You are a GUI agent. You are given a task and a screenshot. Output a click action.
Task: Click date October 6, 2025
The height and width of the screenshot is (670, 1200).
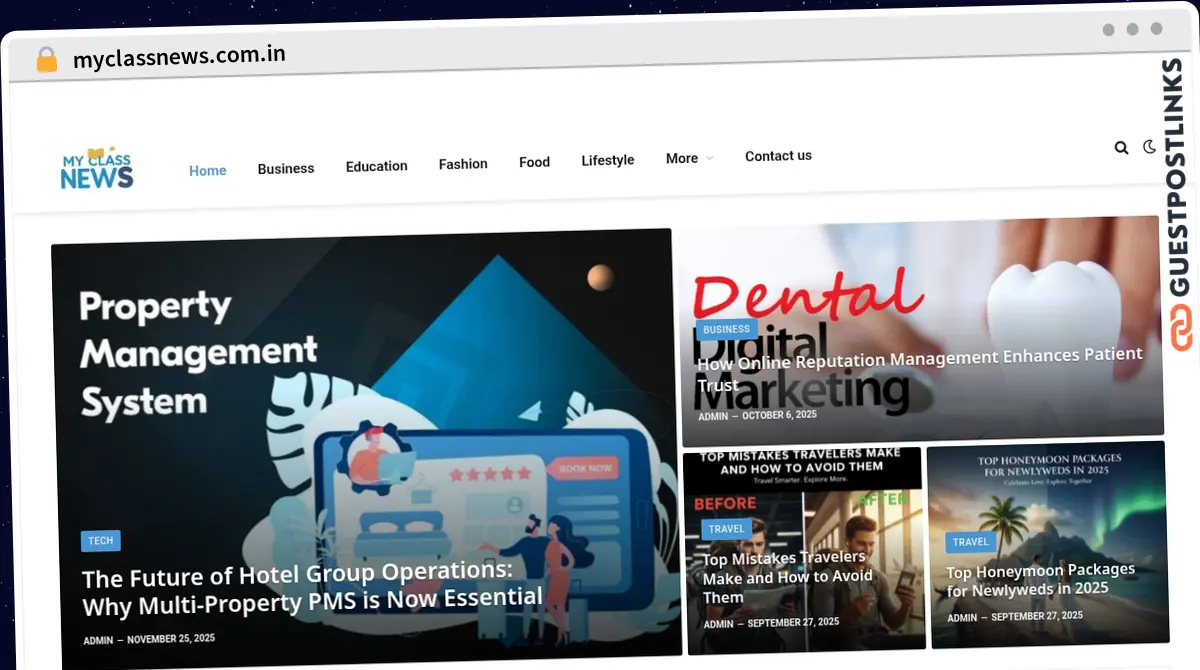point(779,414)
